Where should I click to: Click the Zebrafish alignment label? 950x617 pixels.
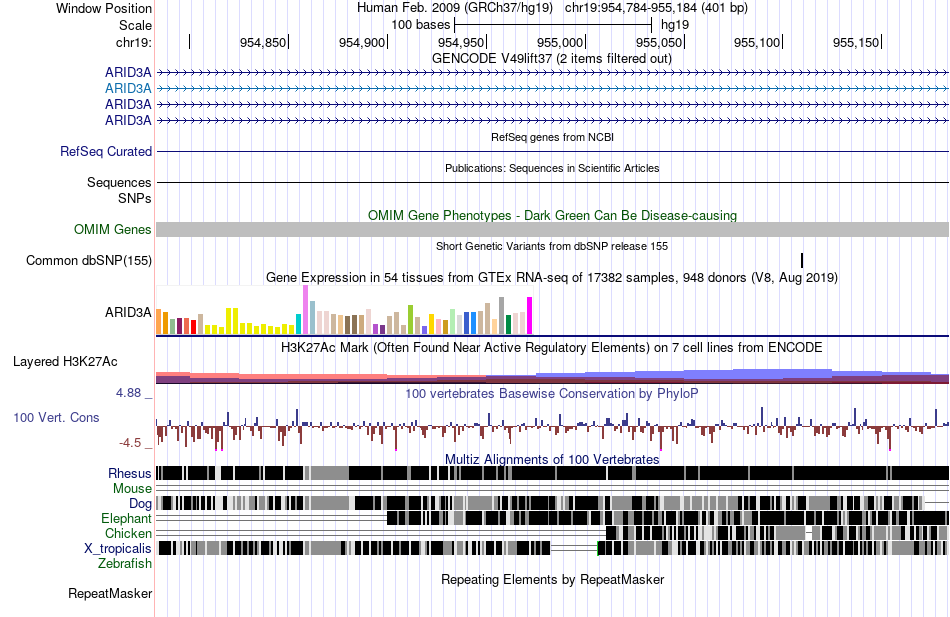pos(125,564)
